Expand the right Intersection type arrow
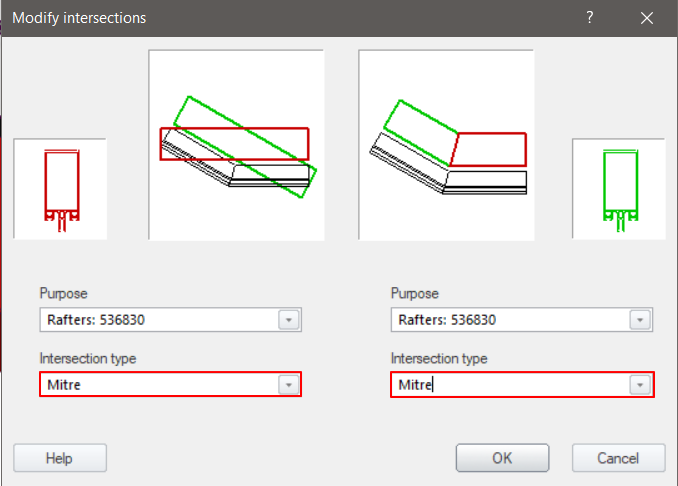 [640, 385]
